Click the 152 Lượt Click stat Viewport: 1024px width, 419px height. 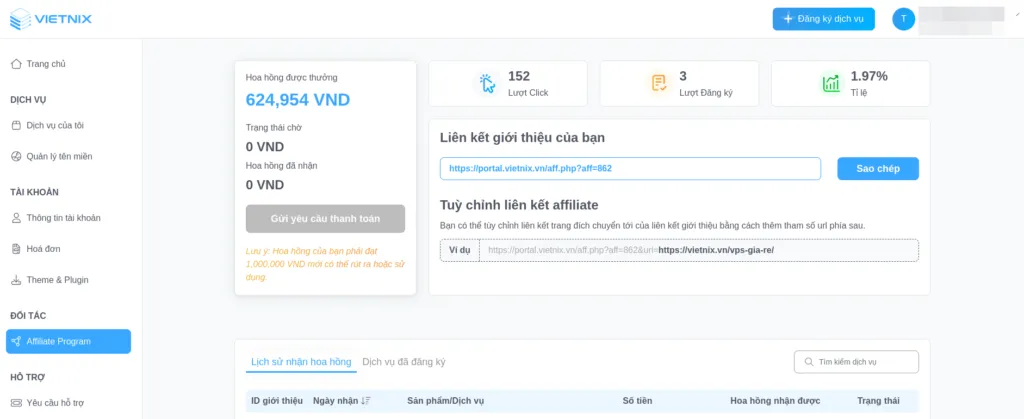click(x=519, y=76)
